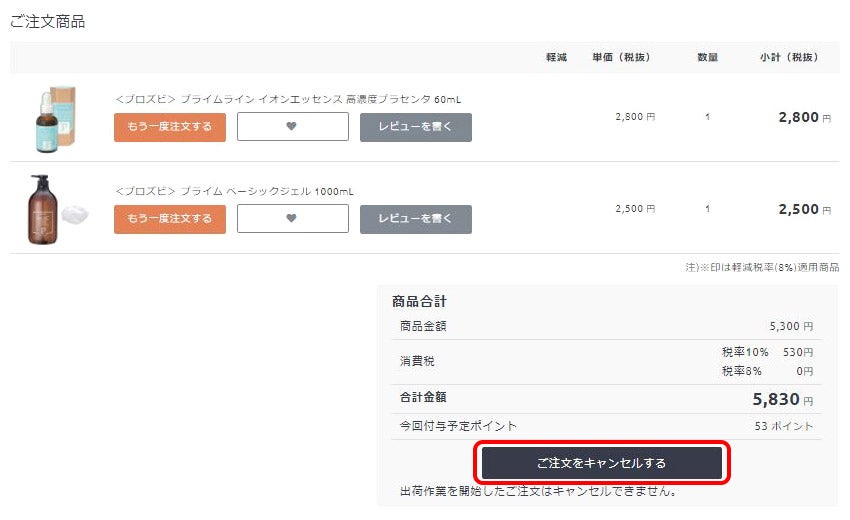Screen dimensions: 850x520
Task: Favorite the ベーシックジェル product with heart icon
Action: click(293, 219)
